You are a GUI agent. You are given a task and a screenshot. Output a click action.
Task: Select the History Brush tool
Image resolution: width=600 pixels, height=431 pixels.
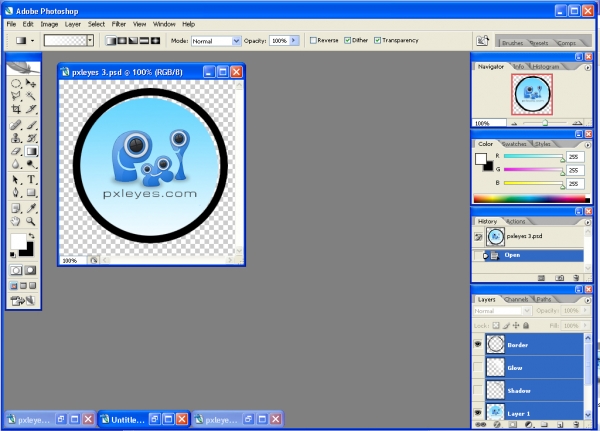[x=31, y=138]
